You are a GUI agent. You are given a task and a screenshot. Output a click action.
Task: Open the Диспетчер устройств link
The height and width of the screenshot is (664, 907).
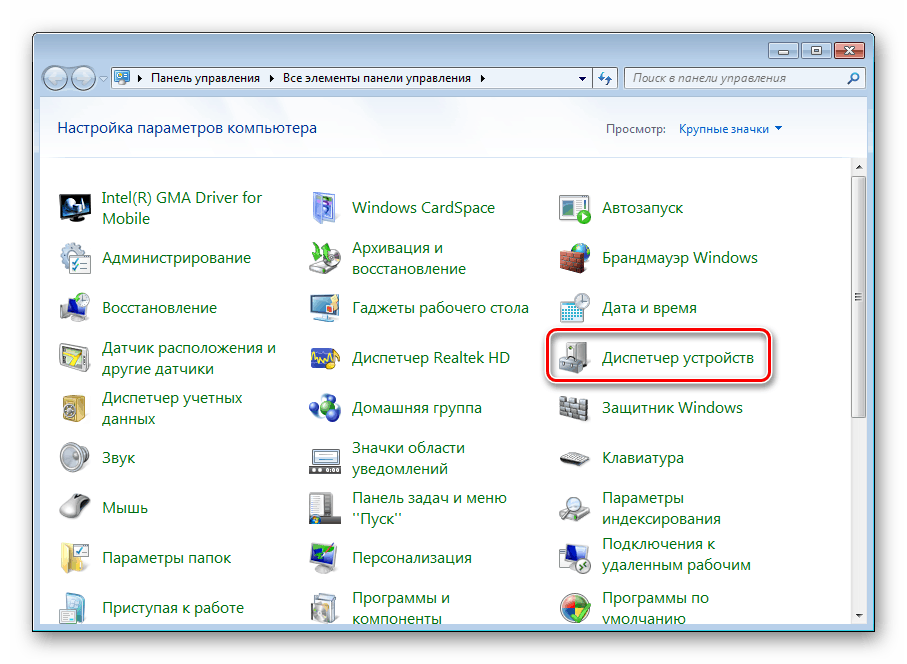(x=677, y=358)
